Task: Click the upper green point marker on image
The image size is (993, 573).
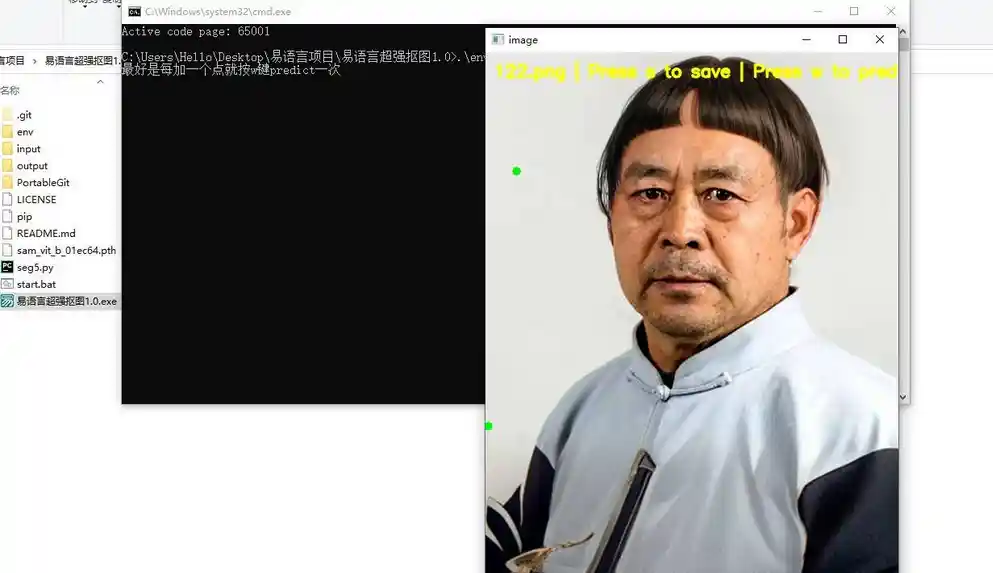Action: [x=516, y=171]
